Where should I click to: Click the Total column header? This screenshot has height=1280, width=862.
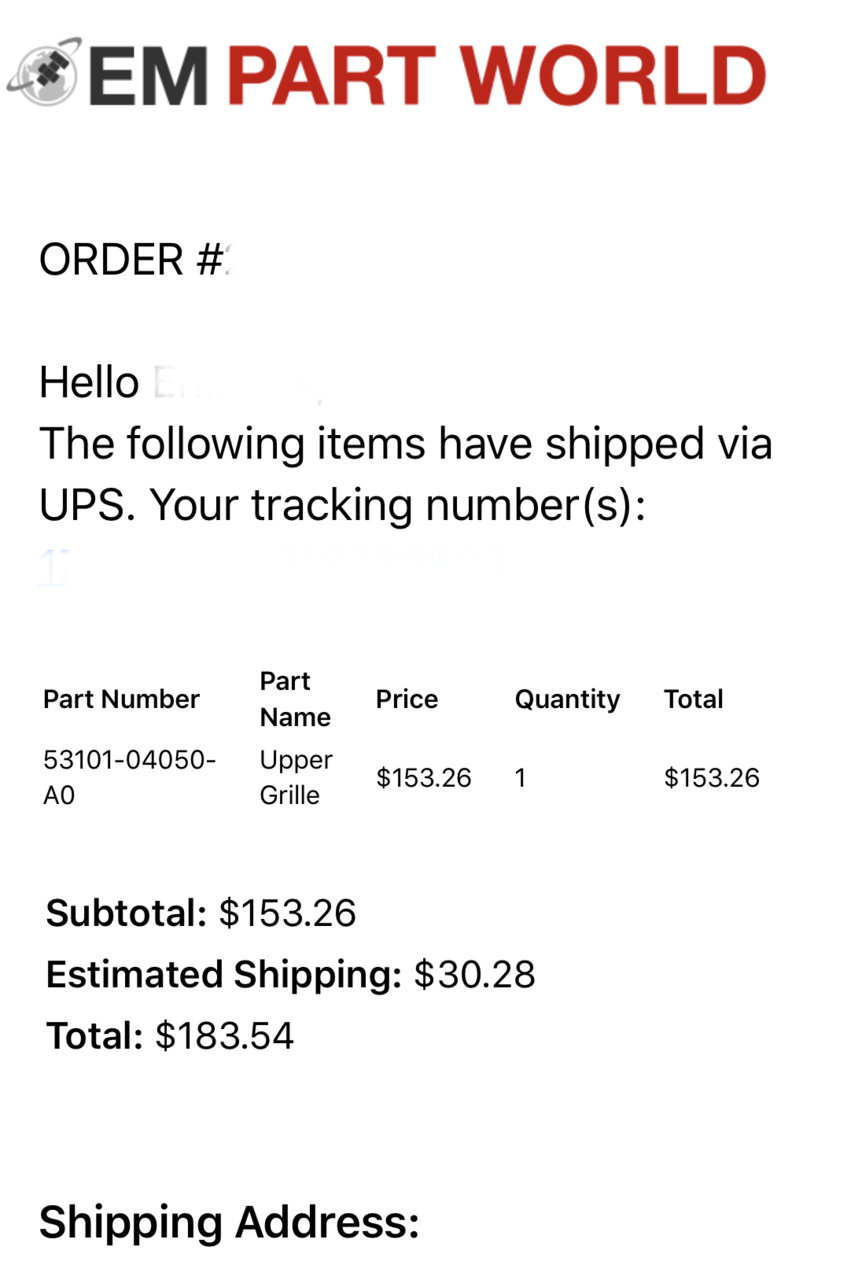point(693,699)
